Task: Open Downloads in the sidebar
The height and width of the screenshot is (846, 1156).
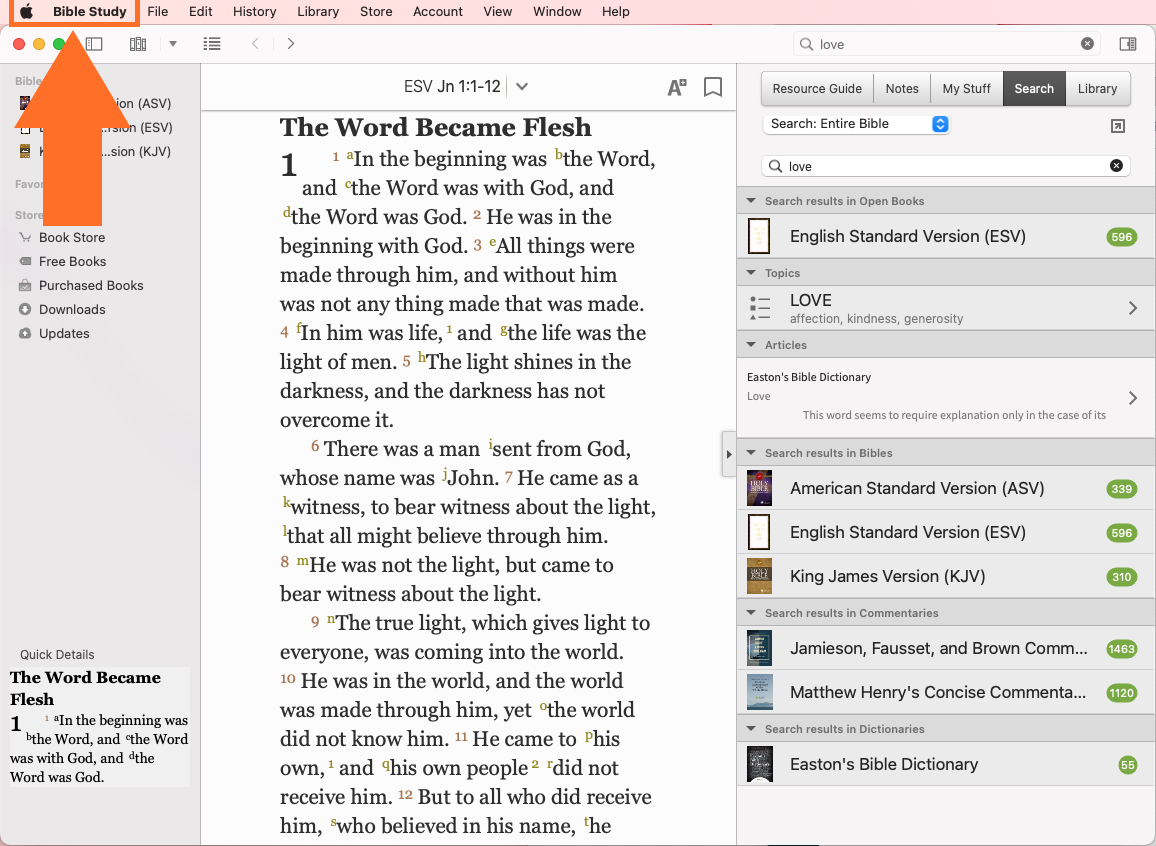Action: click(x=72, y=310)
